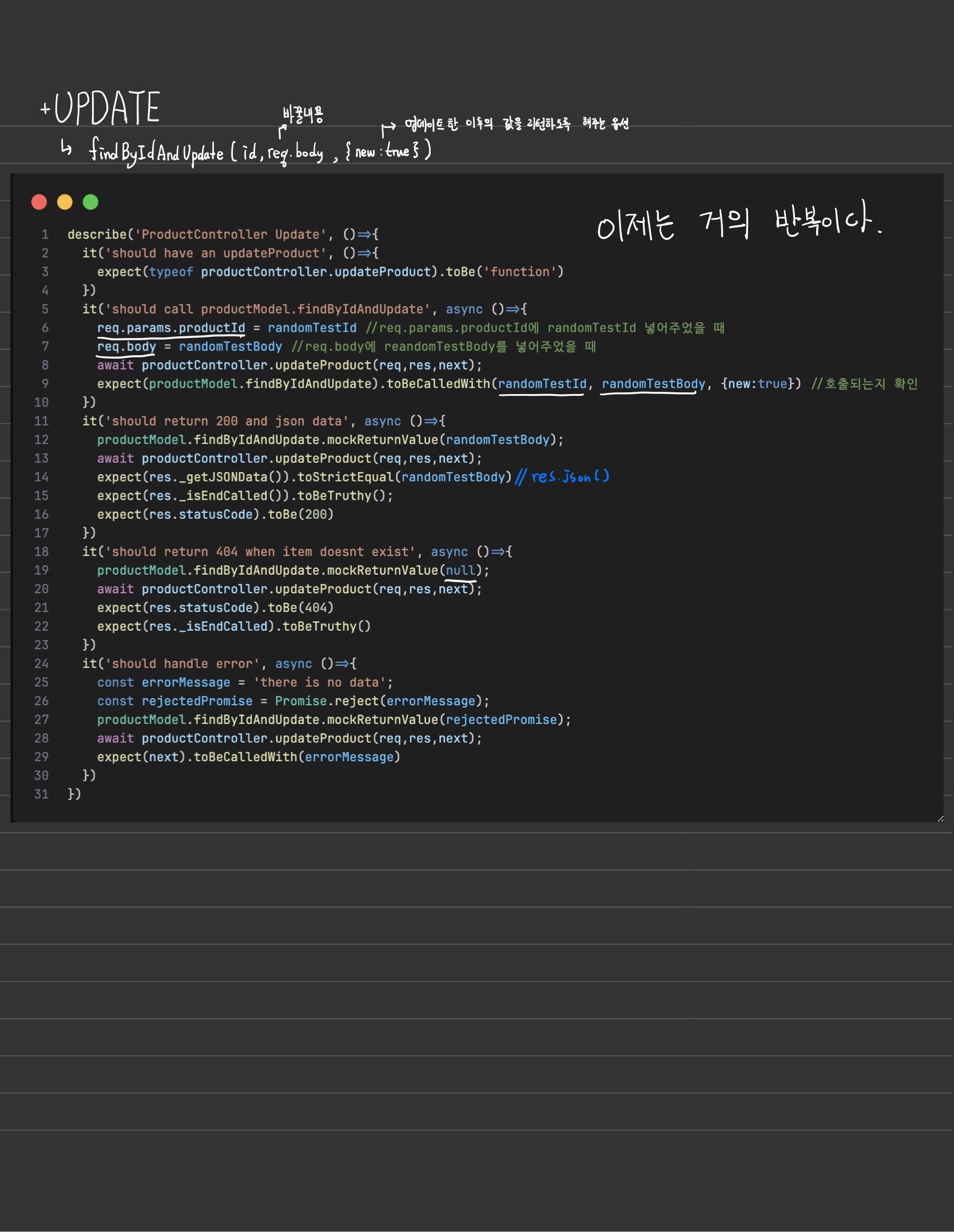
Task: Click 'toBe(404)' on line 21
Action: coord(301,607)
